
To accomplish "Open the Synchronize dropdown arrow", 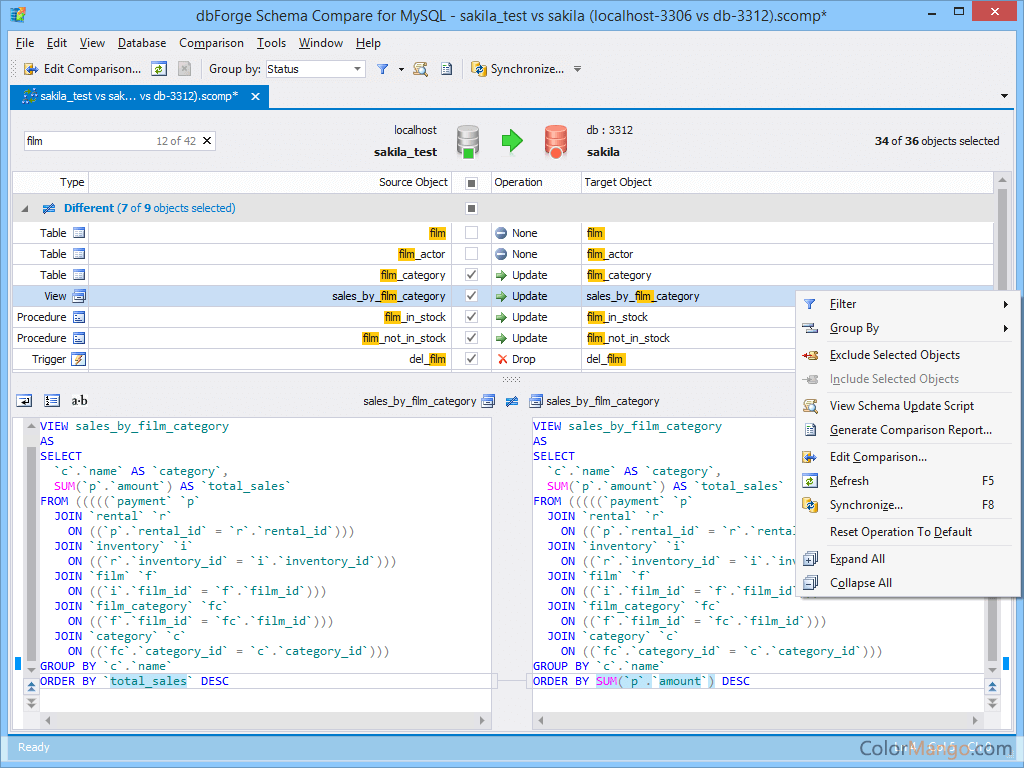I will [x=576, y=70].
